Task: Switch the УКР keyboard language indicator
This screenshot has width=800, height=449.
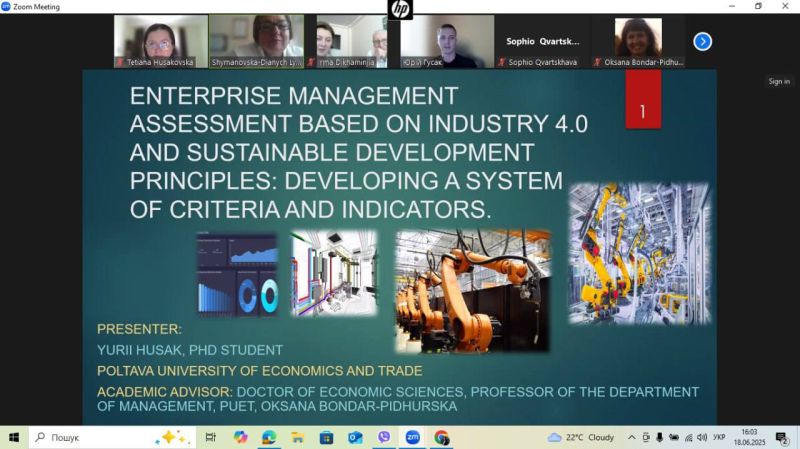Action: click(717, 437)
